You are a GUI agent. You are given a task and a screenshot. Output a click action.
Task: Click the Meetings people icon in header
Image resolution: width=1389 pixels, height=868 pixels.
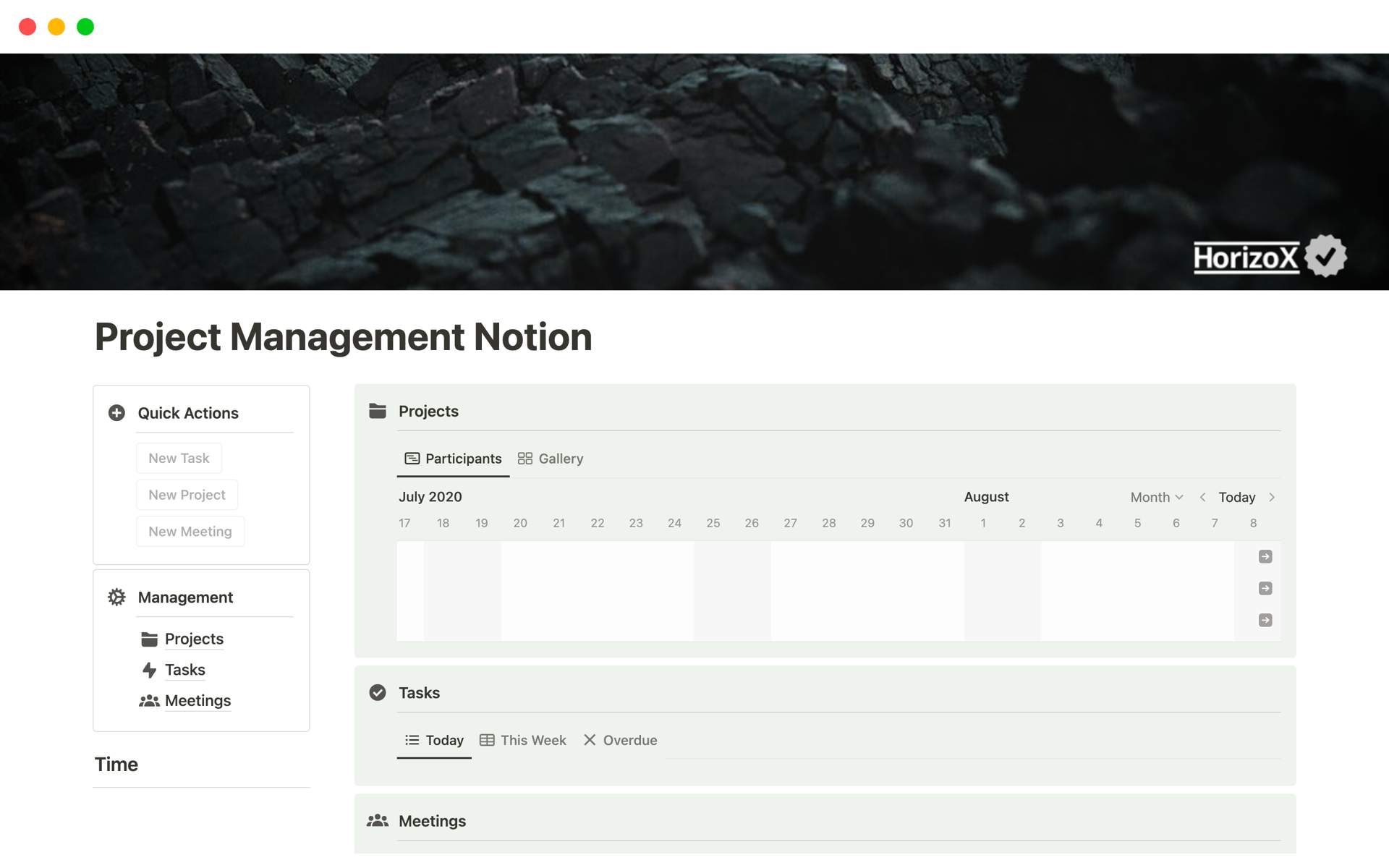point(378,821)
